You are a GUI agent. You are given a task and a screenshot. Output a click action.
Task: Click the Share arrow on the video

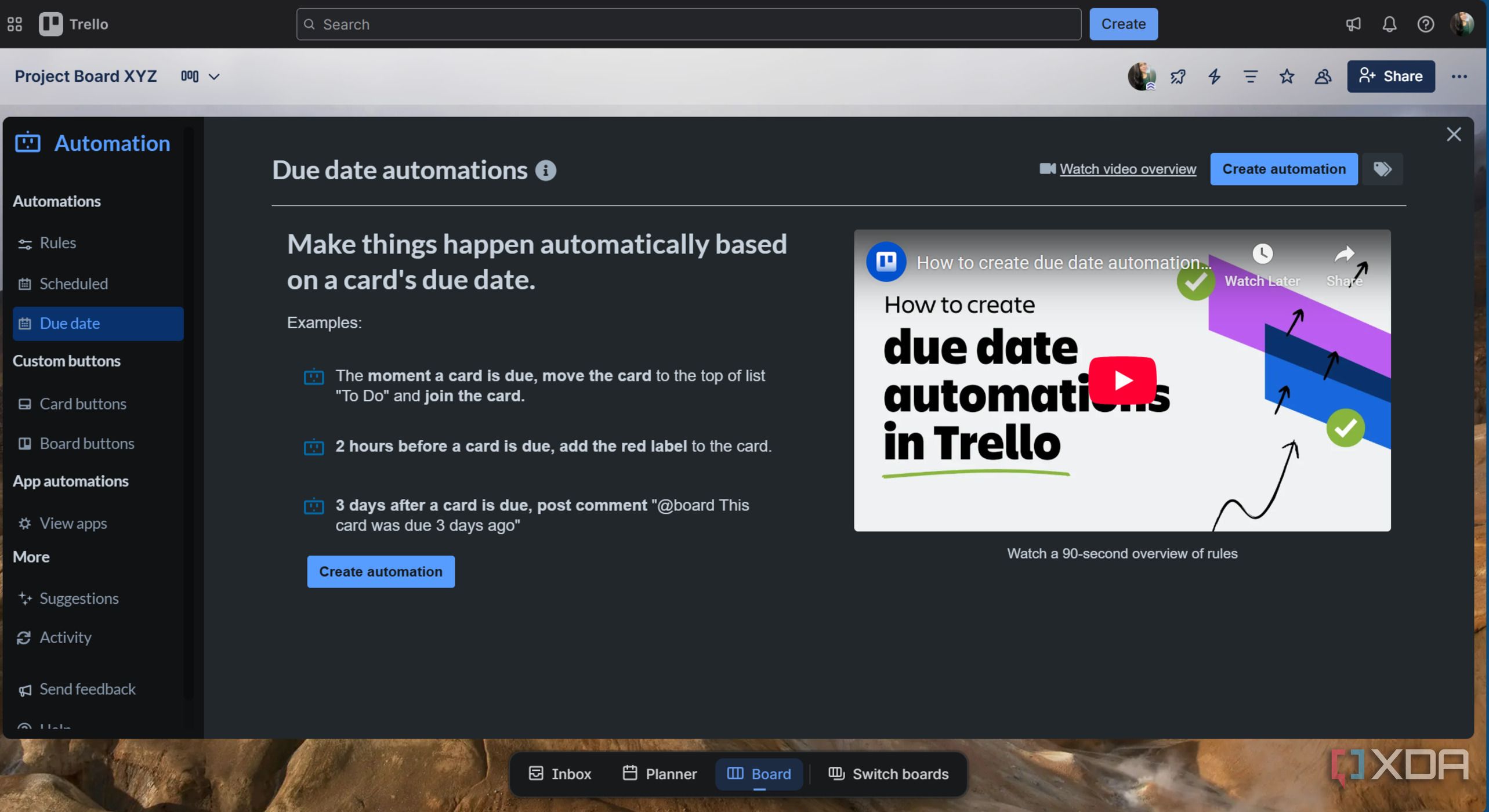point(1344,265)
